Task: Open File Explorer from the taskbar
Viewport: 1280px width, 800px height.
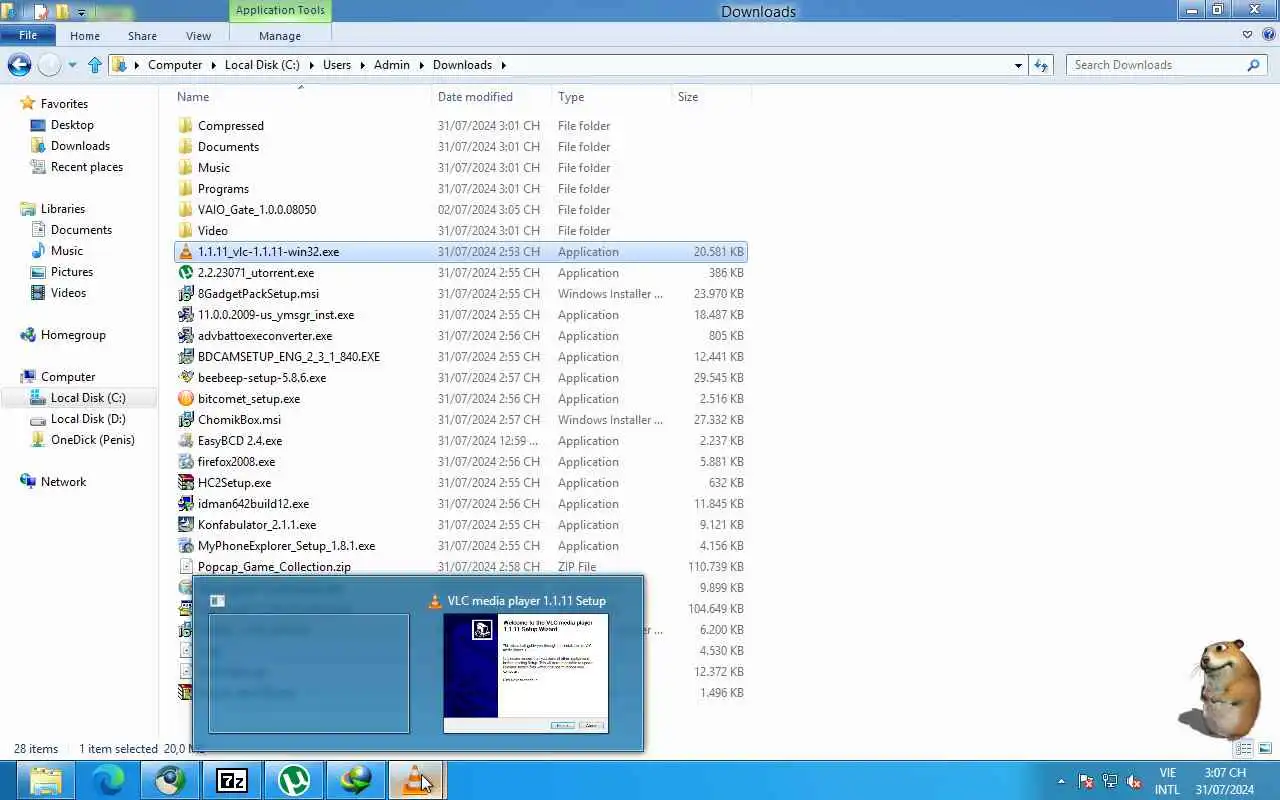Action: coord(45,780)
